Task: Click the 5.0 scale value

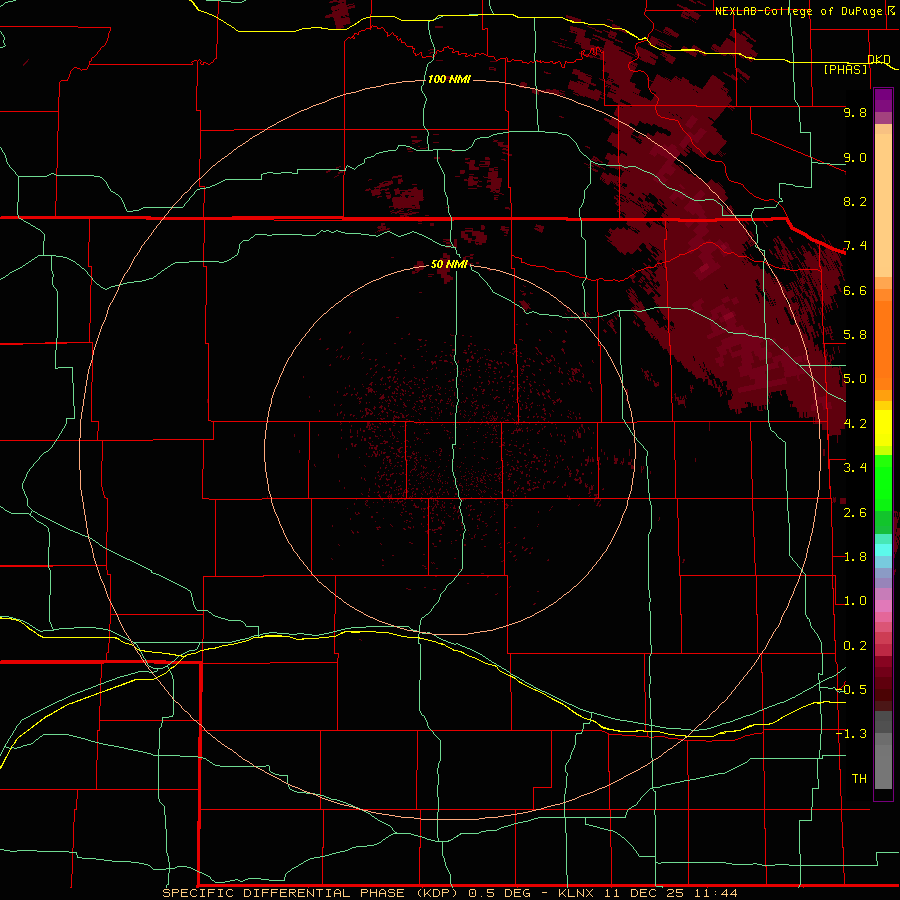Action: pyautogui.click(x=855, y=379)
